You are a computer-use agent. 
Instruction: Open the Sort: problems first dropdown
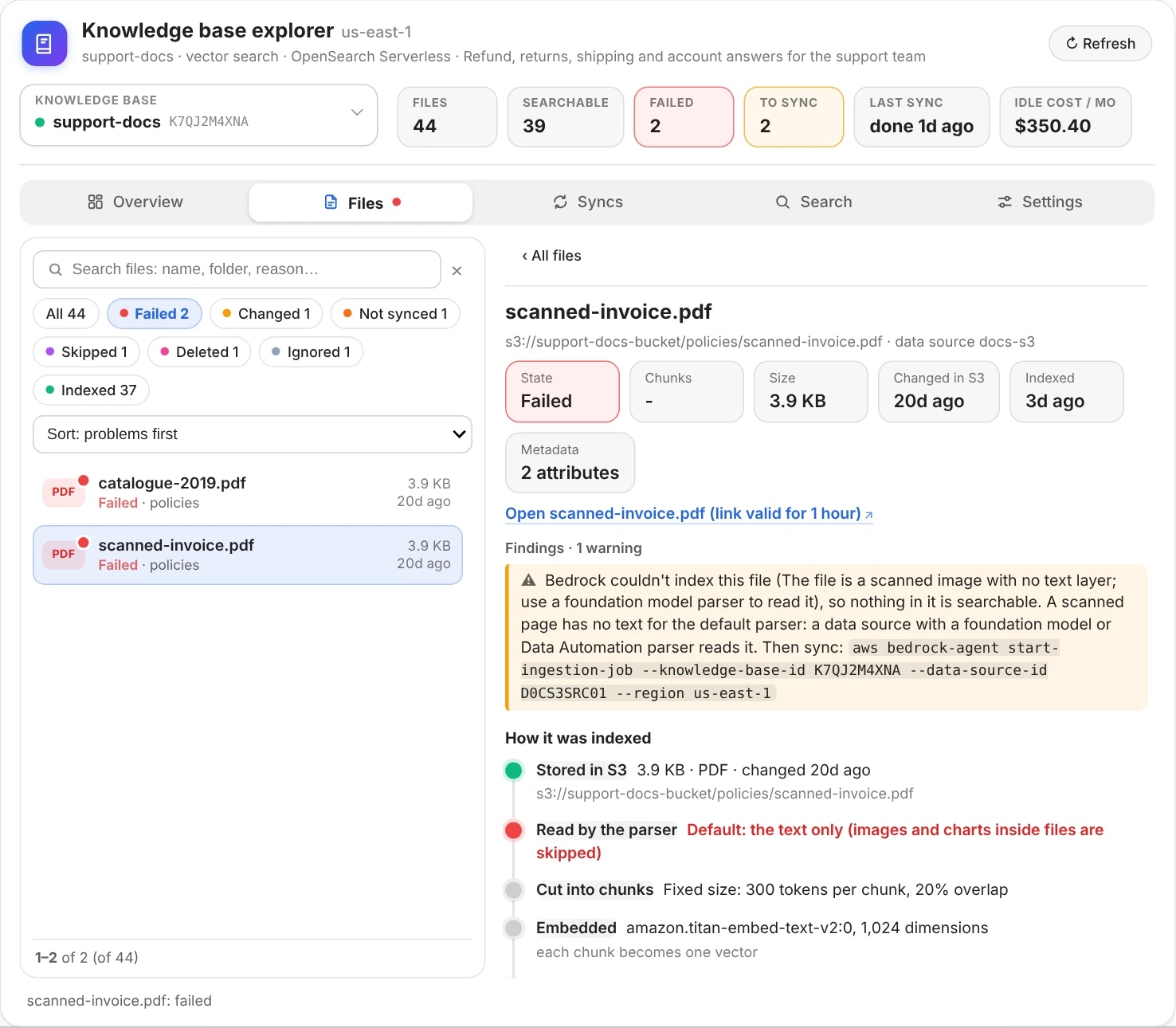click(253, 434)
